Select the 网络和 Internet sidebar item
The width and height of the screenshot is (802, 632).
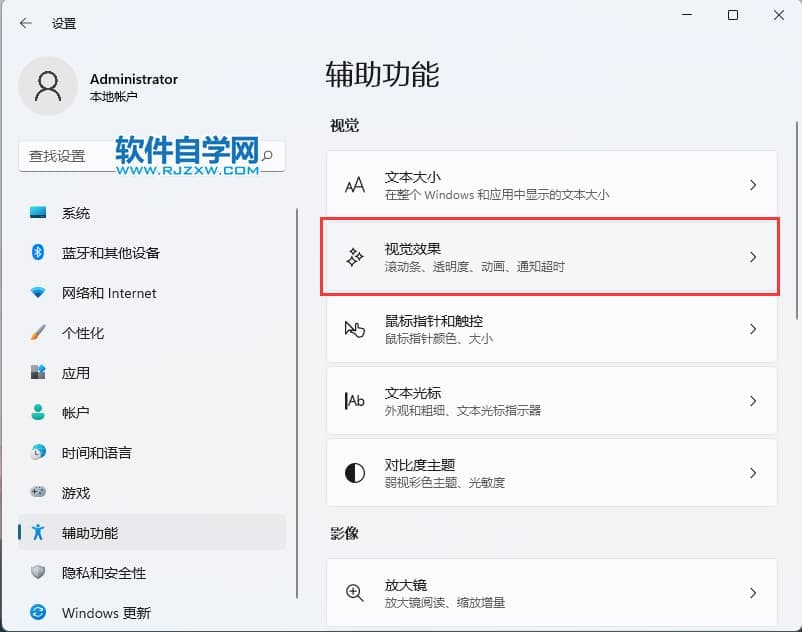(x=108, y=293)
